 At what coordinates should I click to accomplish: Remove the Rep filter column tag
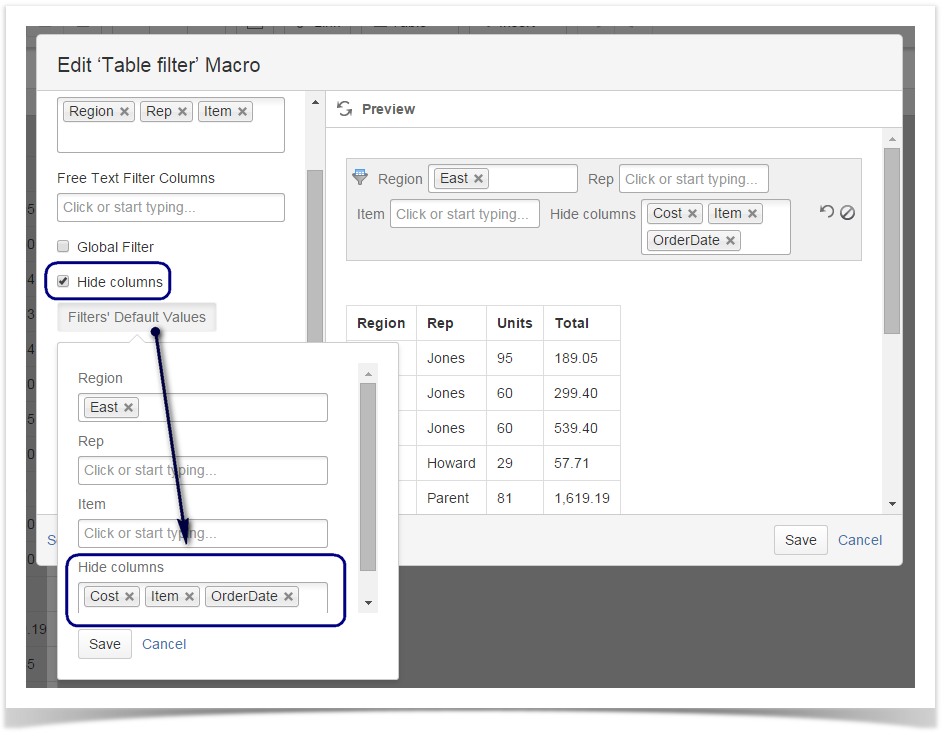[182, 111]
